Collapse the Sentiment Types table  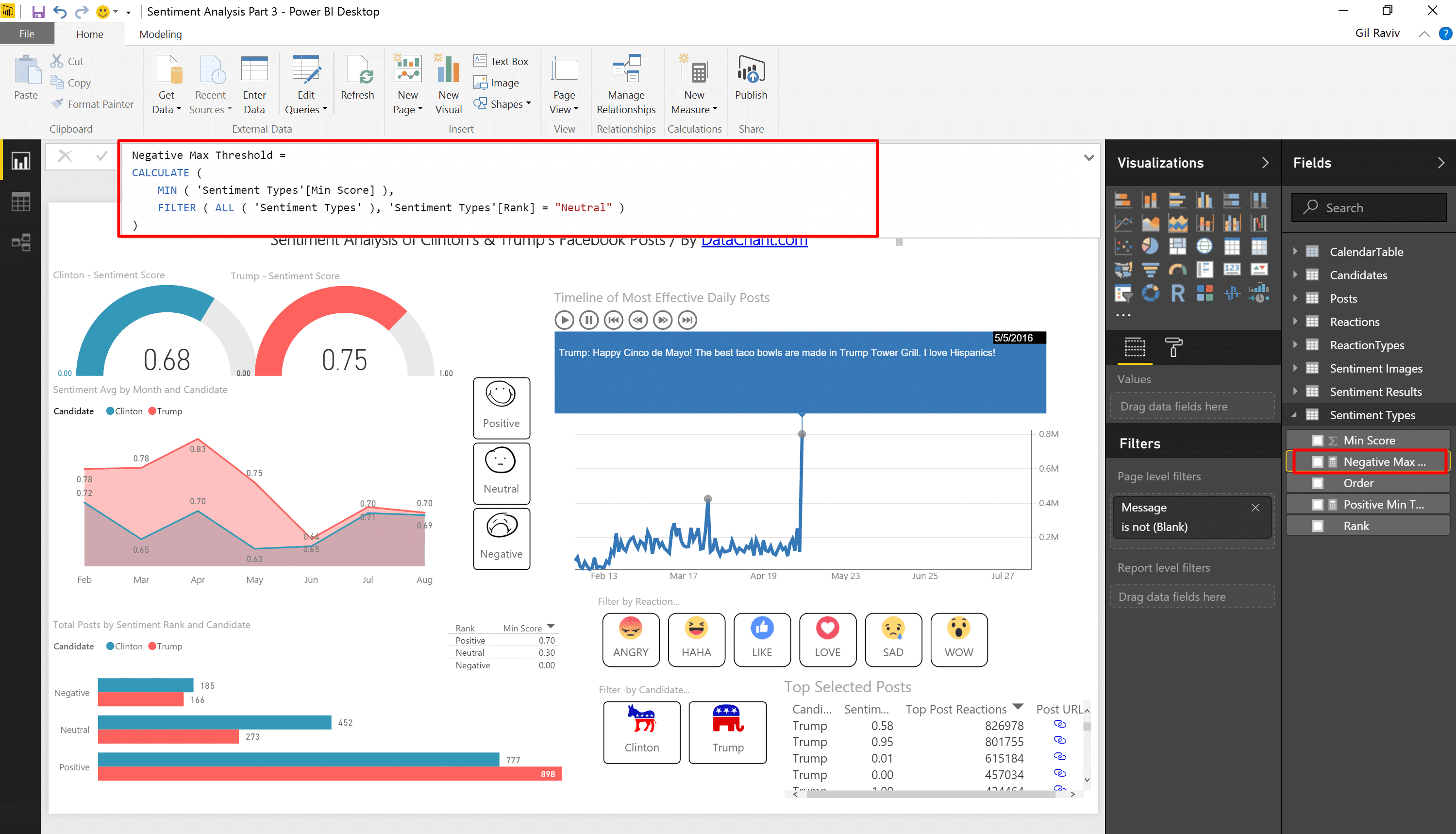coord(1294,415)
